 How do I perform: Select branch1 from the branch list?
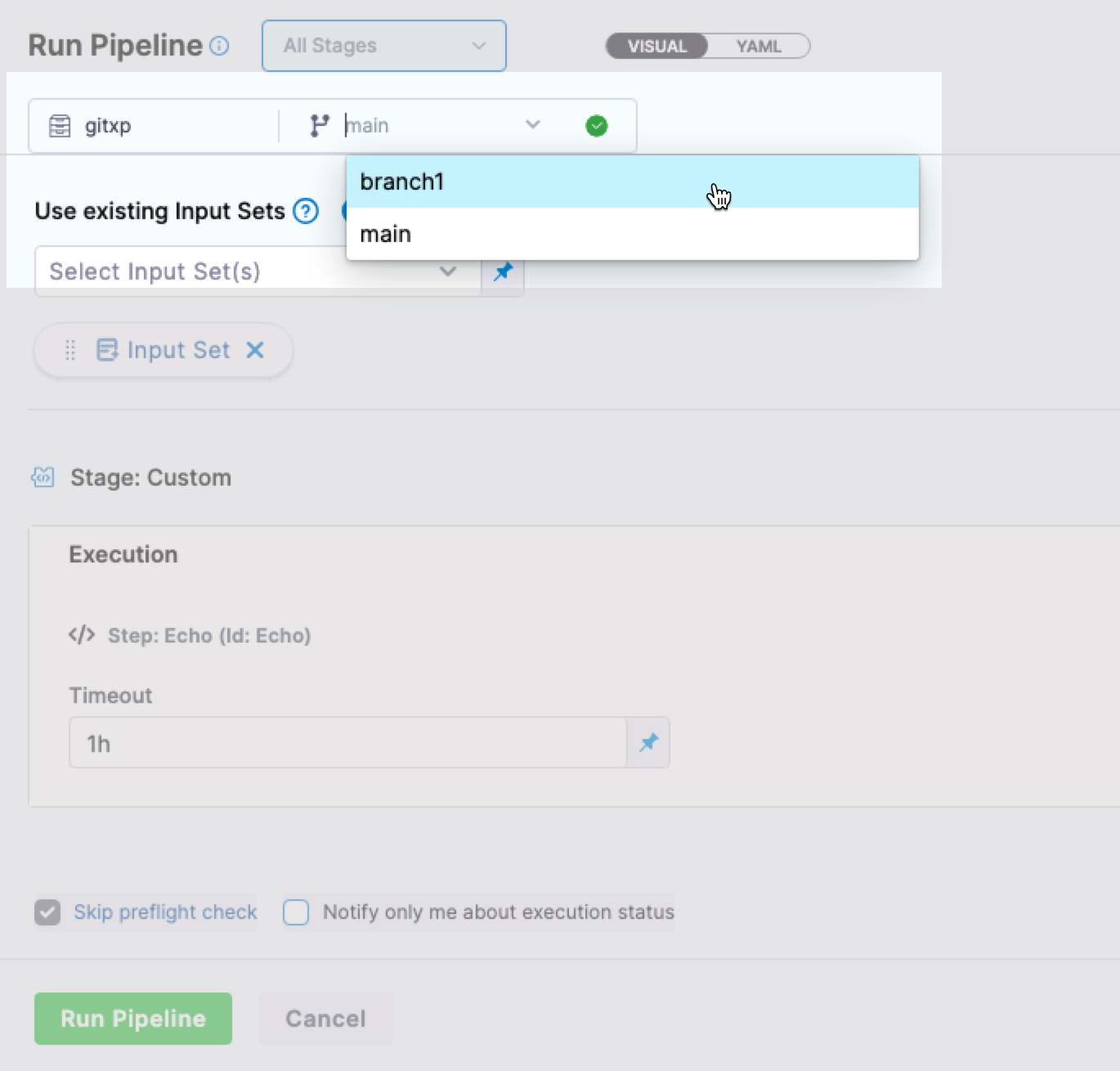[402, 181]
